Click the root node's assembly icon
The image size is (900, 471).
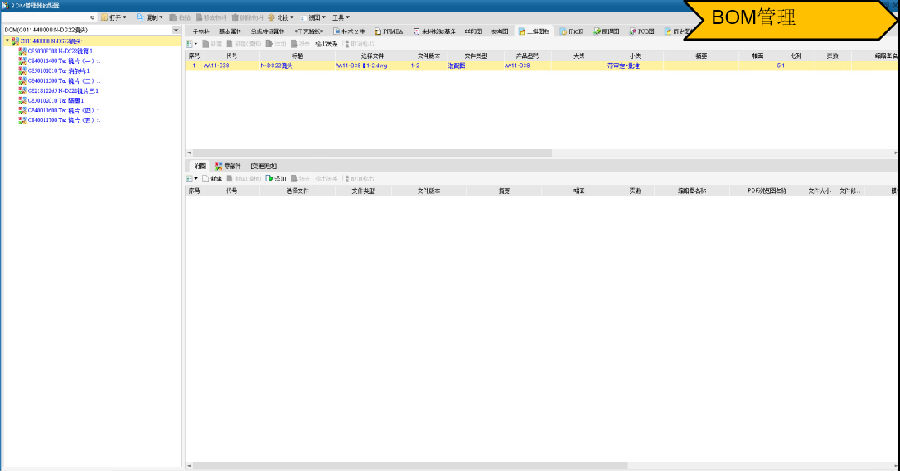pos(15,41)
